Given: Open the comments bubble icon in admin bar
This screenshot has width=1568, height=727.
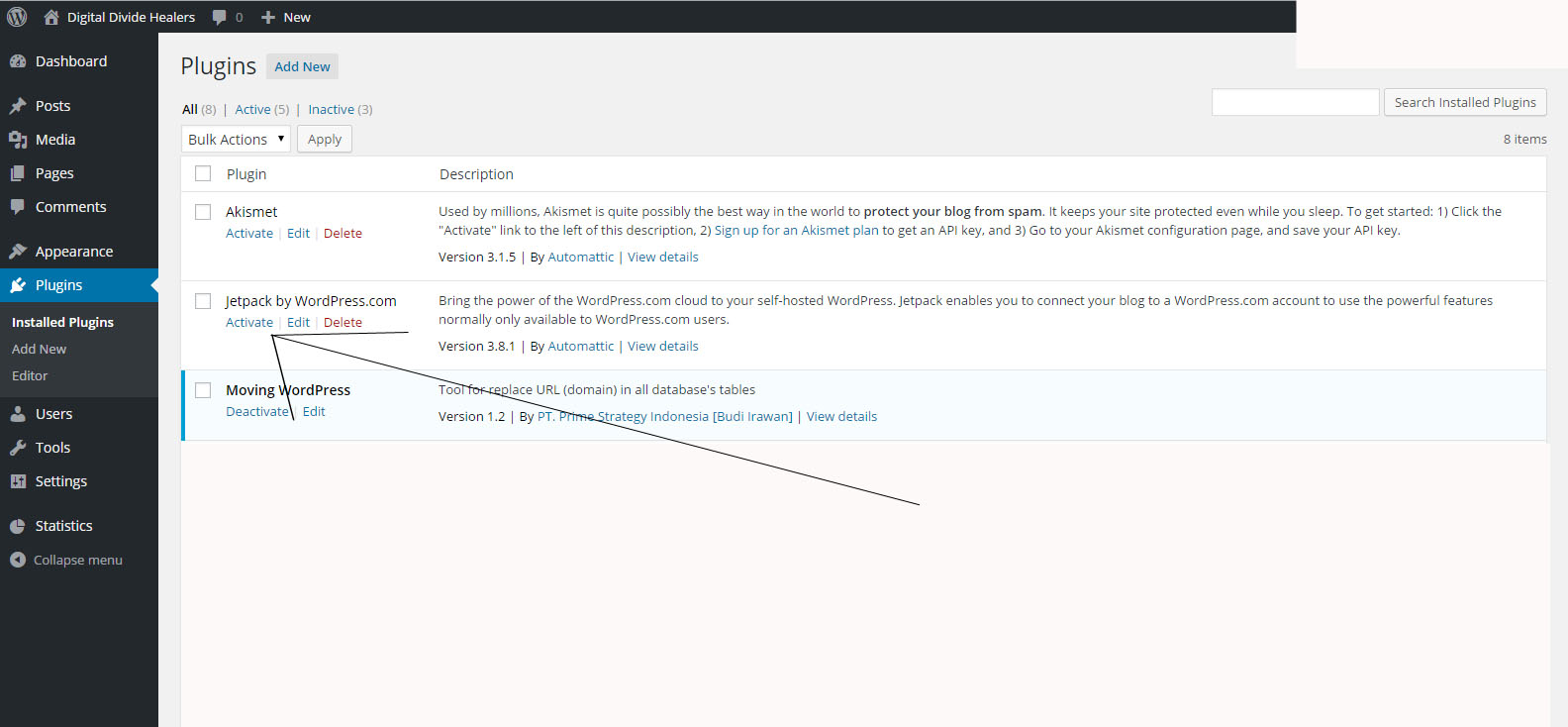Looking at the screenshot, I should 219,17.
